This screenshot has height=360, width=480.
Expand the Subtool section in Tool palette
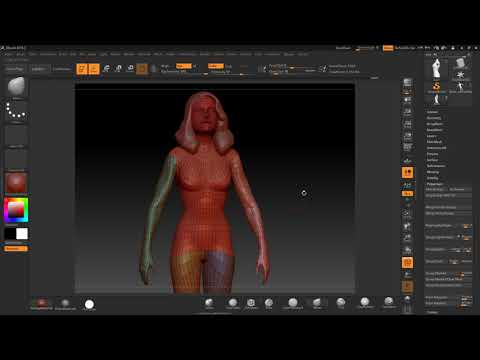tap(432, 112)
